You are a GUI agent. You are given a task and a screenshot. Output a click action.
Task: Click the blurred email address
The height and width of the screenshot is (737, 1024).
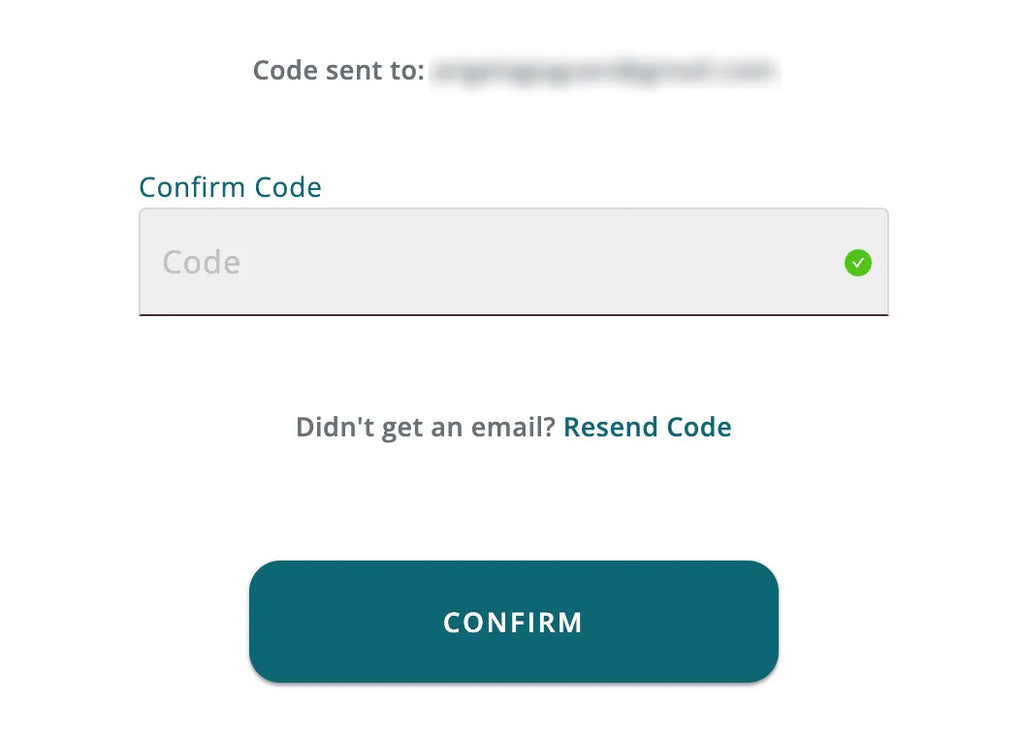(x=604, y=71)
